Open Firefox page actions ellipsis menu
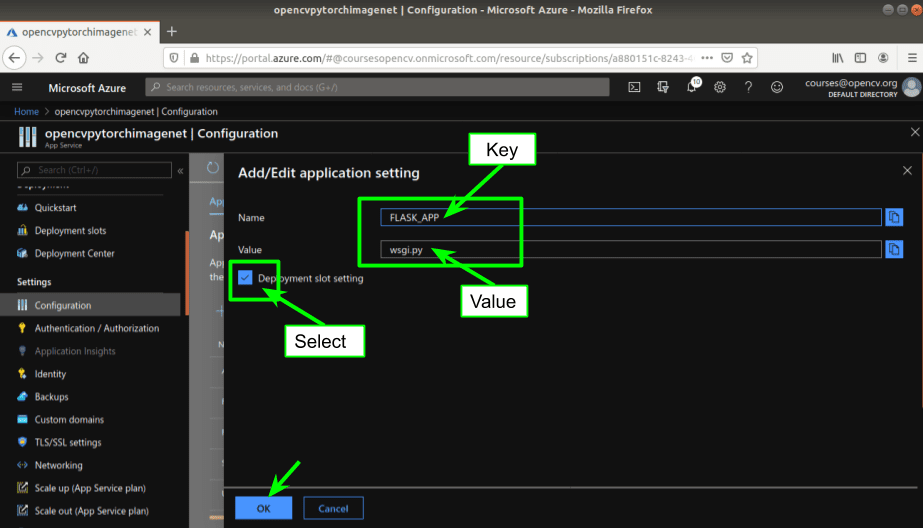Image resolution: width=923 pixels, height=528 pixels. 707,58
